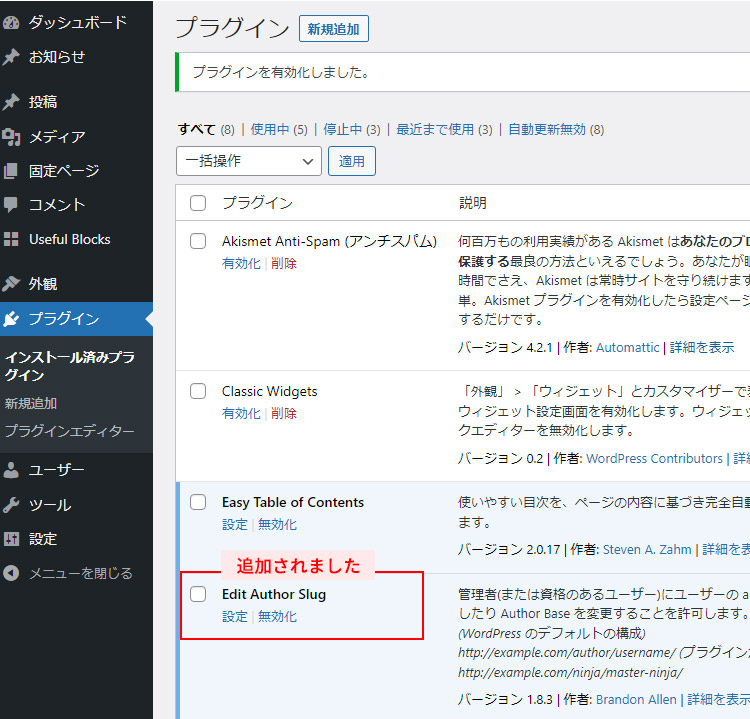This screenshot has width=750, height=719.
Task: Click the コメント speech bubble icon
Action: click(11, 205)
